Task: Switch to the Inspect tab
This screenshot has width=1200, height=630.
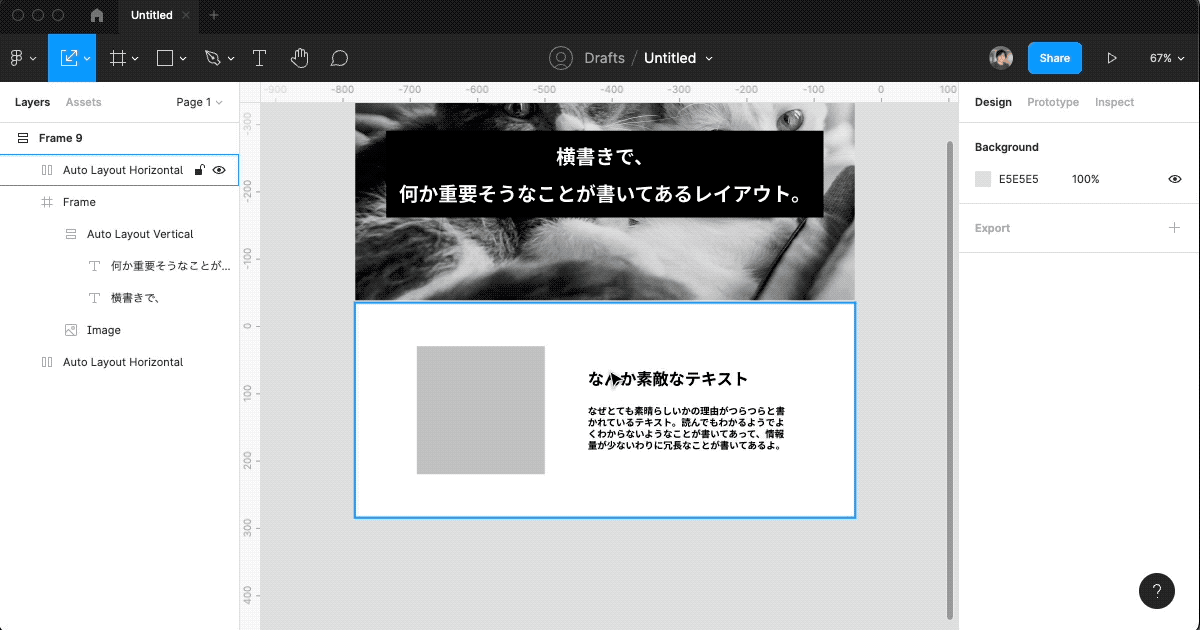Action: coord(1114,102)
